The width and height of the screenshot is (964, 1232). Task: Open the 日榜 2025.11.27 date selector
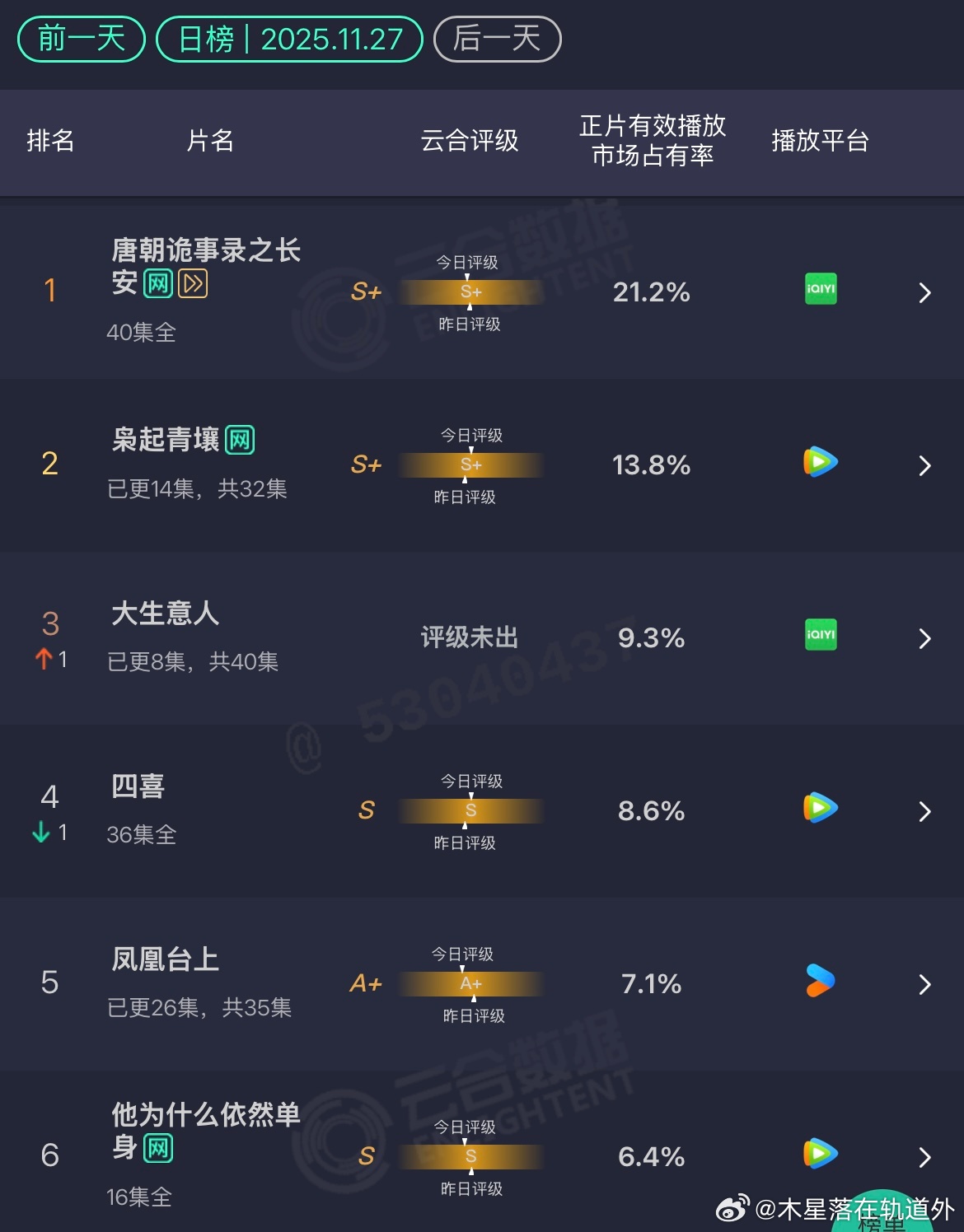[289, 39]
